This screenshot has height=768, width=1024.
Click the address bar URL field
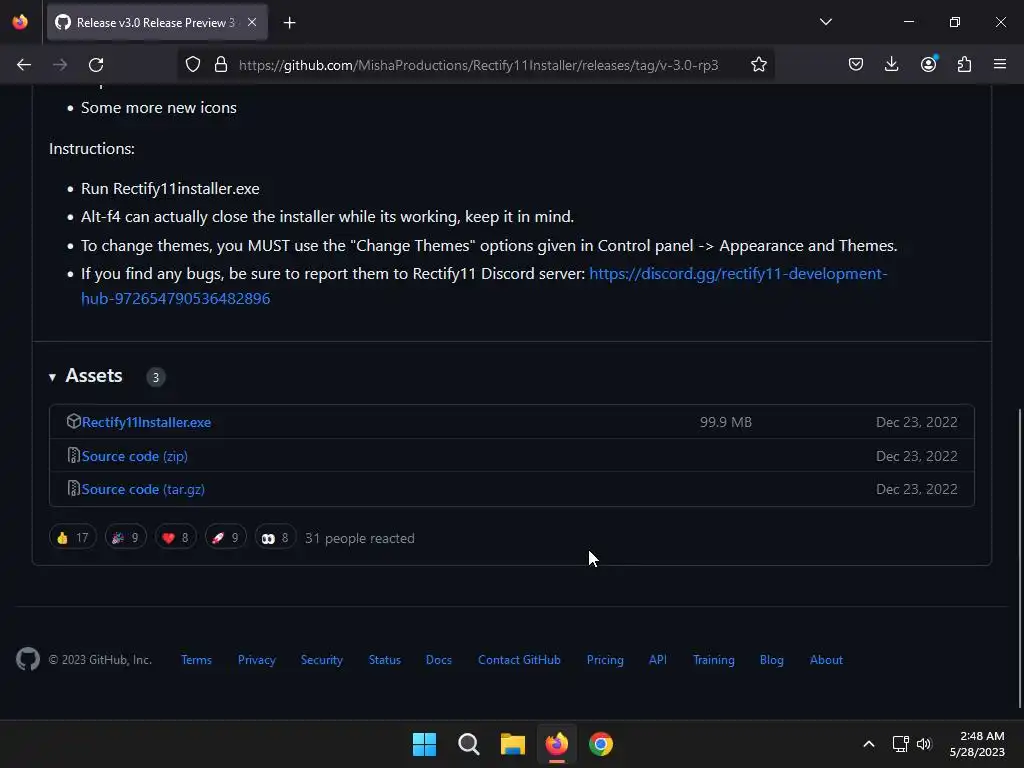point(479,65)
